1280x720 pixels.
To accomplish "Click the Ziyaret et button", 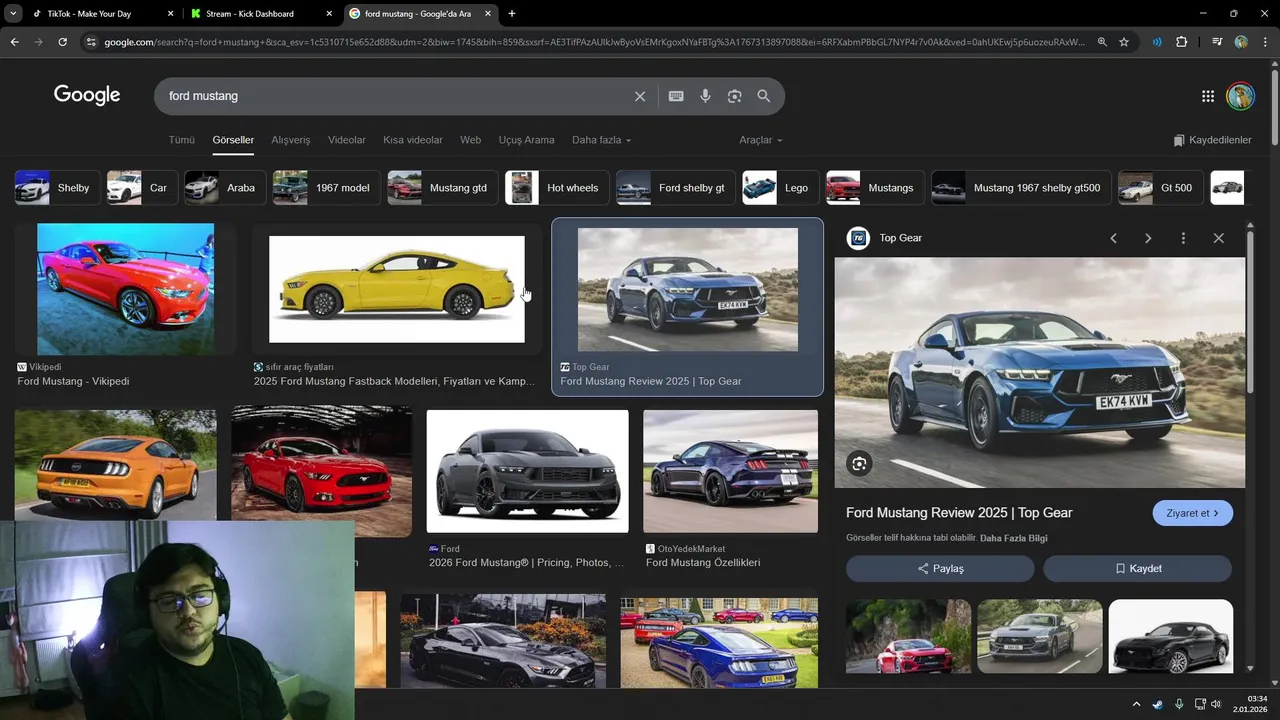I will pyautogui.click(x=1192, y=513).
